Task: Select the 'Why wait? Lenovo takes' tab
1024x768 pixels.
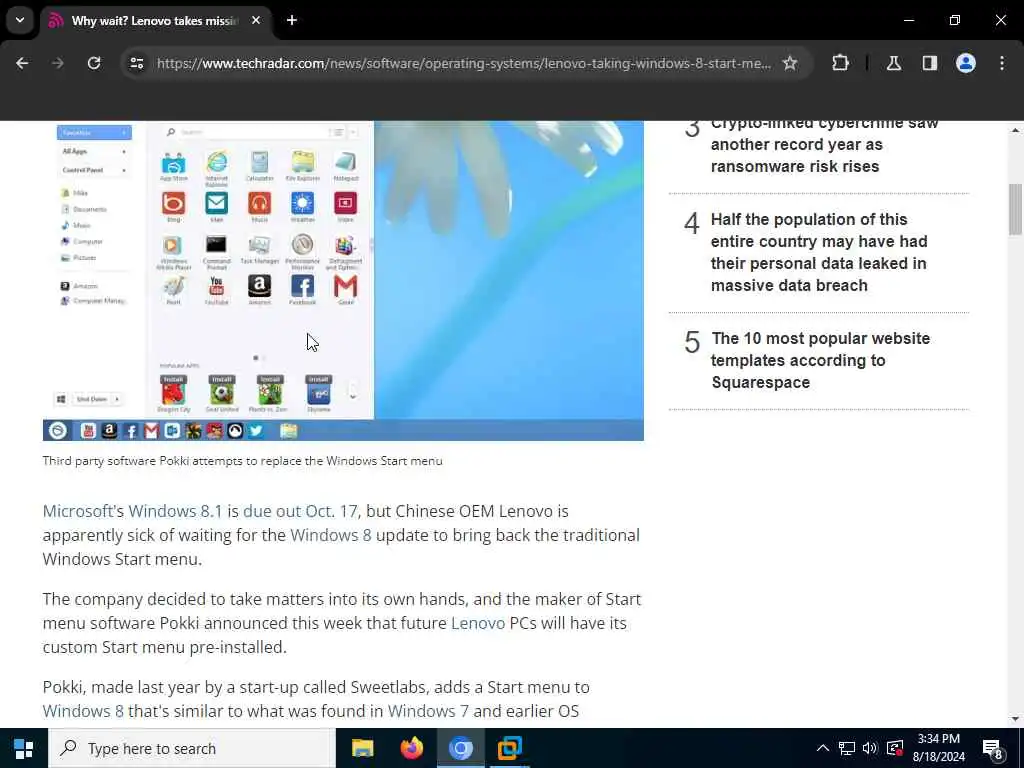Action: point(155,21)
